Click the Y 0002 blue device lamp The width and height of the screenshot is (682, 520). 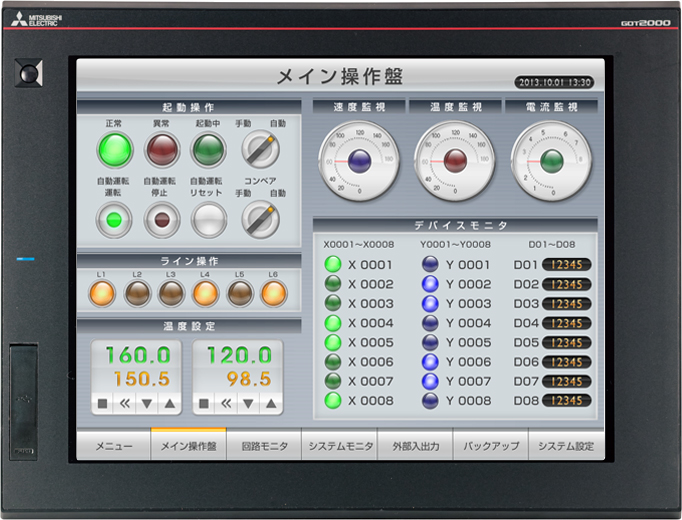[x=430, y=284]
